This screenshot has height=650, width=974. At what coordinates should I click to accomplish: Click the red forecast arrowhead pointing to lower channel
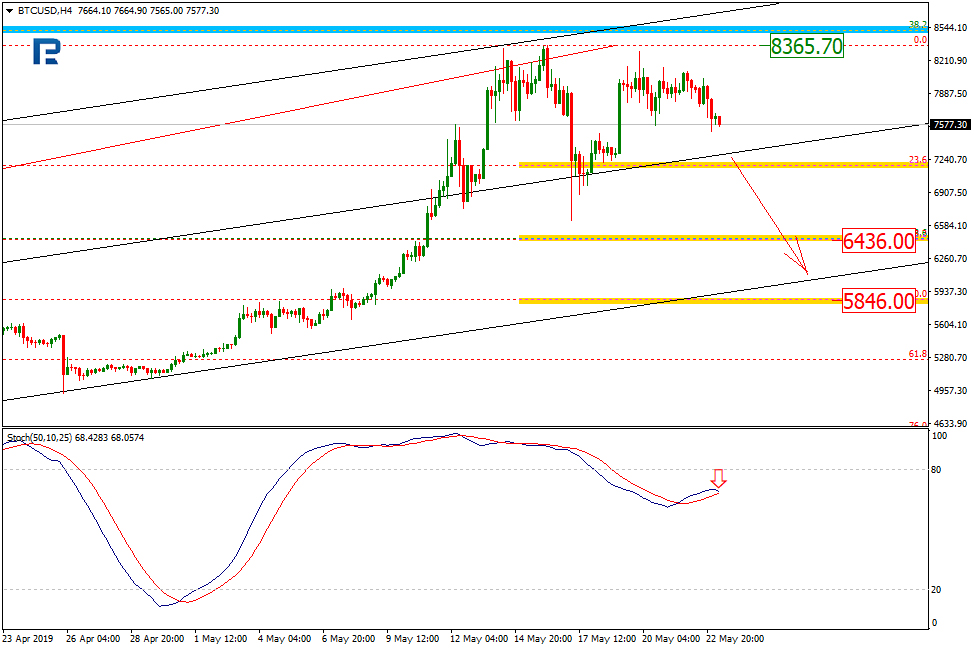point(803,268)
